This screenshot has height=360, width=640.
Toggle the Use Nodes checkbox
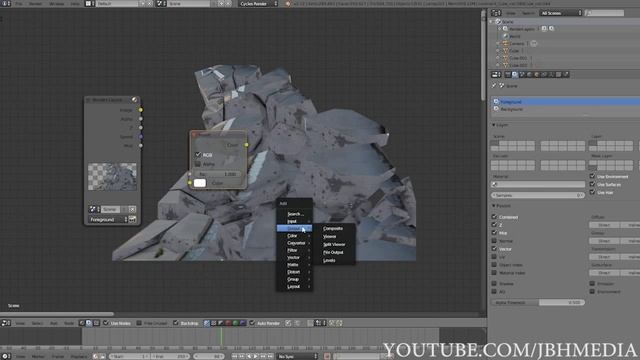[x=106, y=323]
